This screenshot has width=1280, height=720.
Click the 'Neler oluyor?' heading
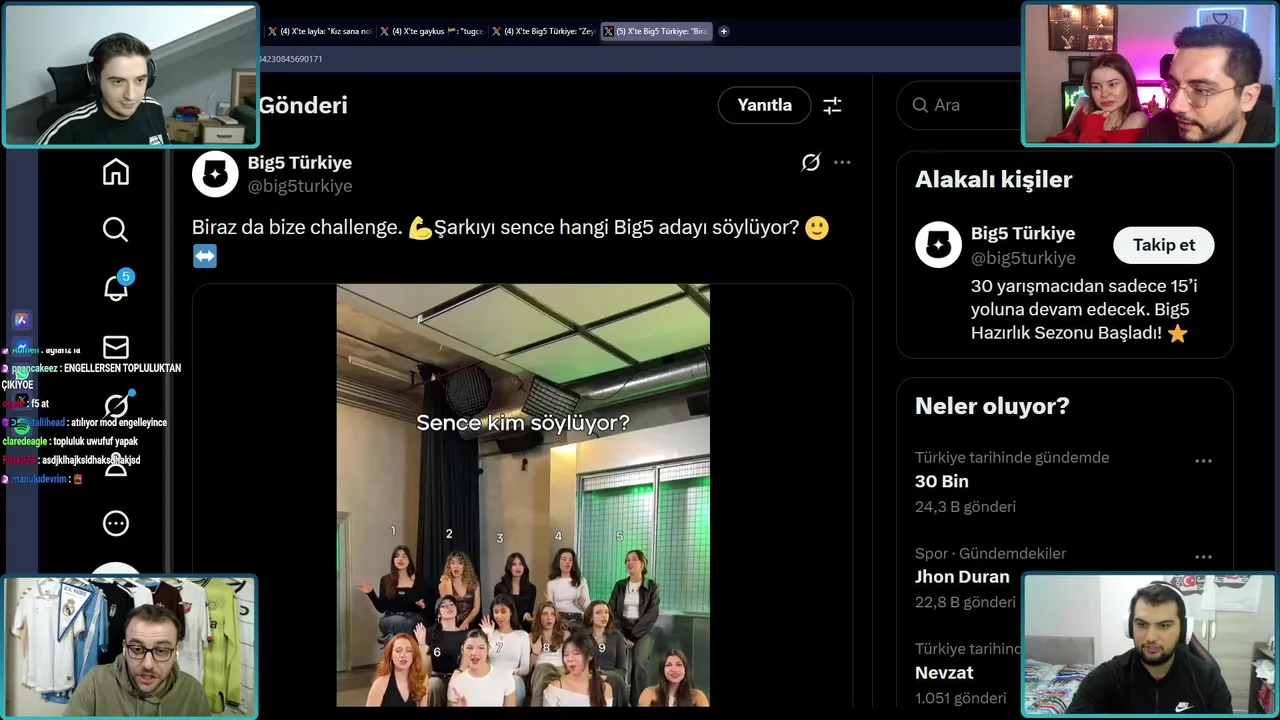tap(992, 406)
